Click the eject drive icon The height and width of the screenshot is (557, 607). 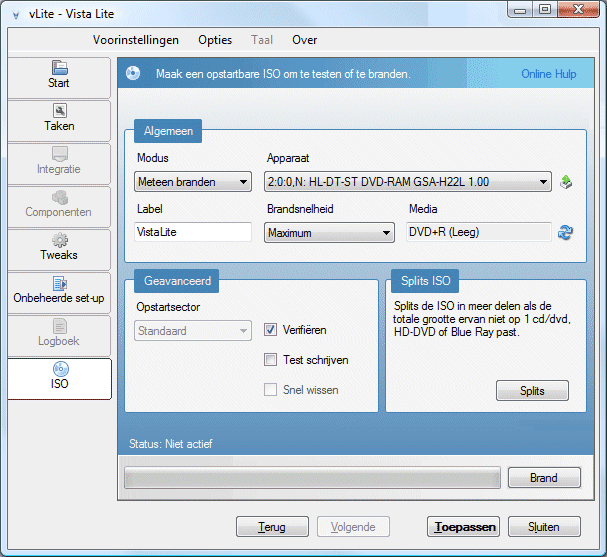[566, 182]
